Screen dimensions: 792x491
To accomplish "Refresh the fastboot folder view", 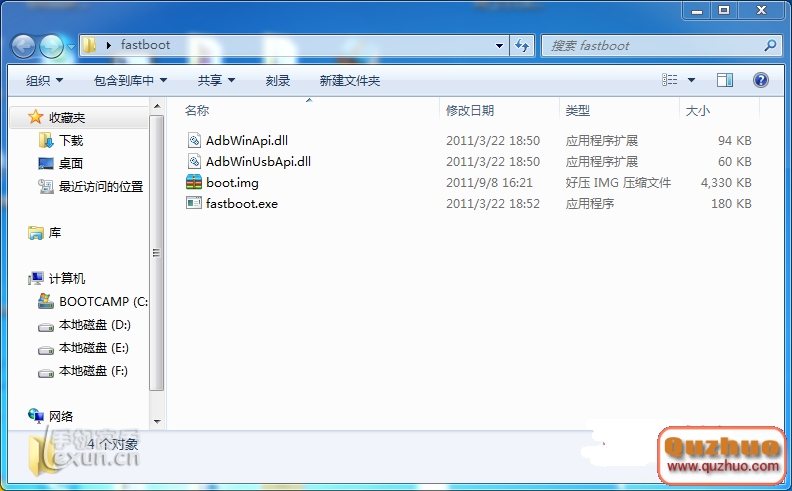I will click(x=522, y=46).
